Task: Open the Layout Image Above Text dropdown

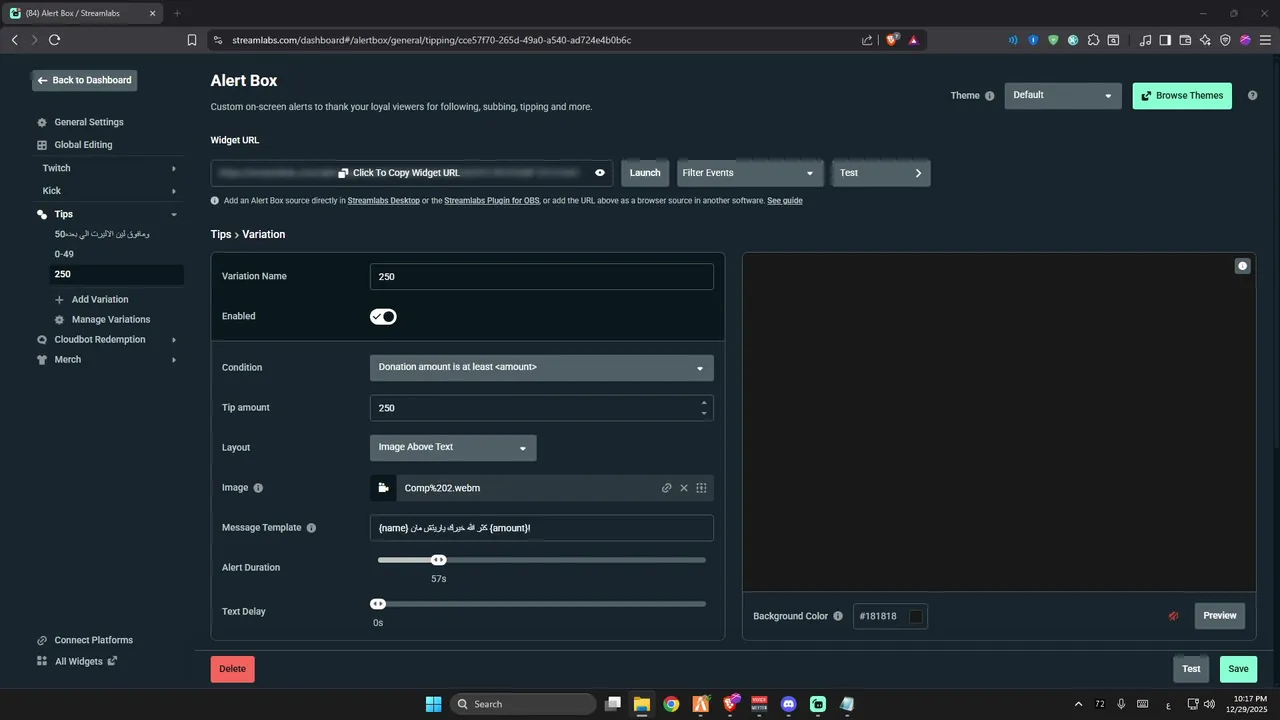Action: [453, 448]
